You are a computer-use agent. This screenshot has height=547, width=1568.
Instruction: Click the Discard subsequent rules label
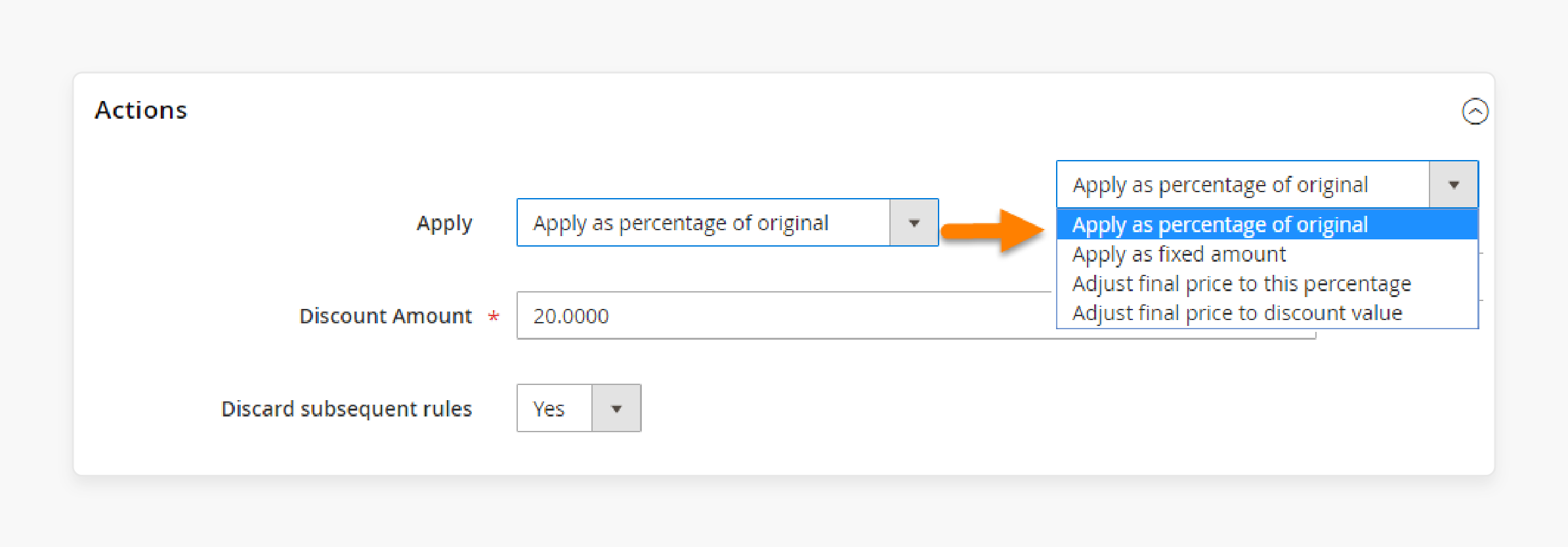point(347,408)
